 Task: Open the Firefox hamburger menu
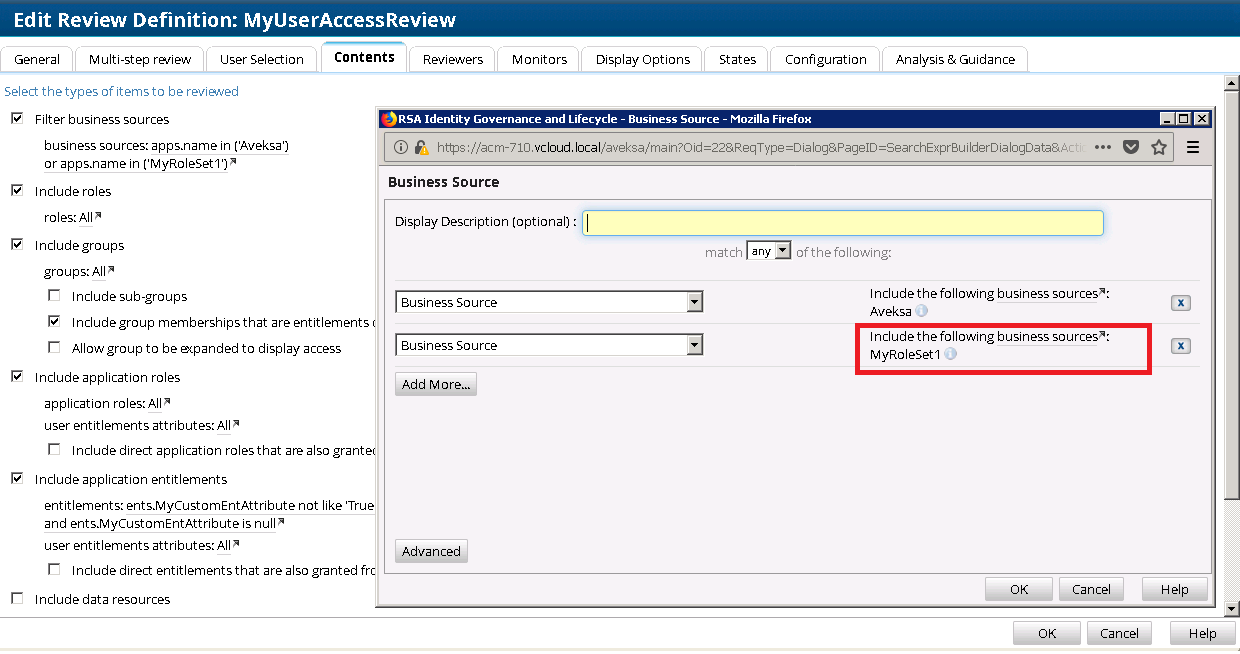click(x=1193, y=147)
